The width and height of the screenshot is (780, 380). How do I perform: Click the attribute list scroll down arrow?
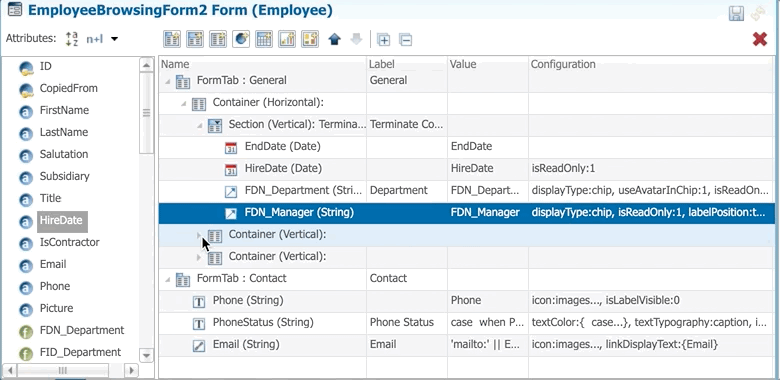pyautogui.click(x=146, y=356)
